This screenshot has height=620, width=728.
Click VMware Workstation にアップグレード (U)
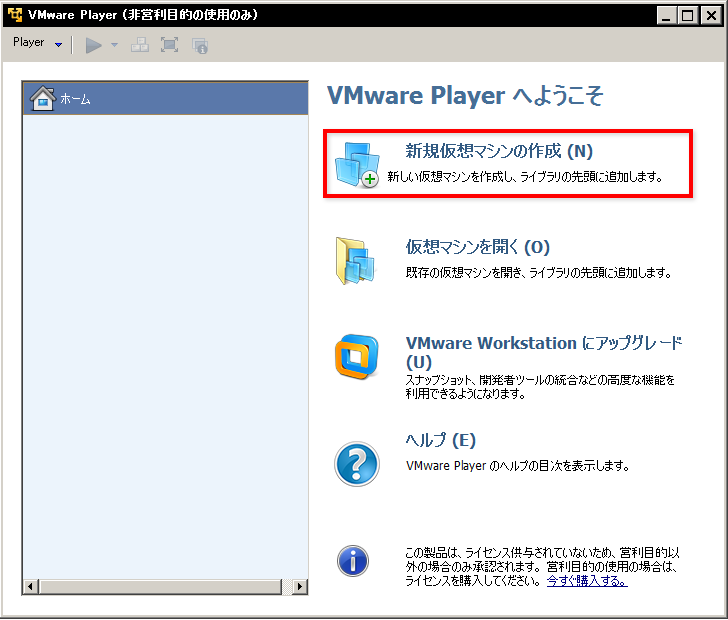tap(544, 352)
